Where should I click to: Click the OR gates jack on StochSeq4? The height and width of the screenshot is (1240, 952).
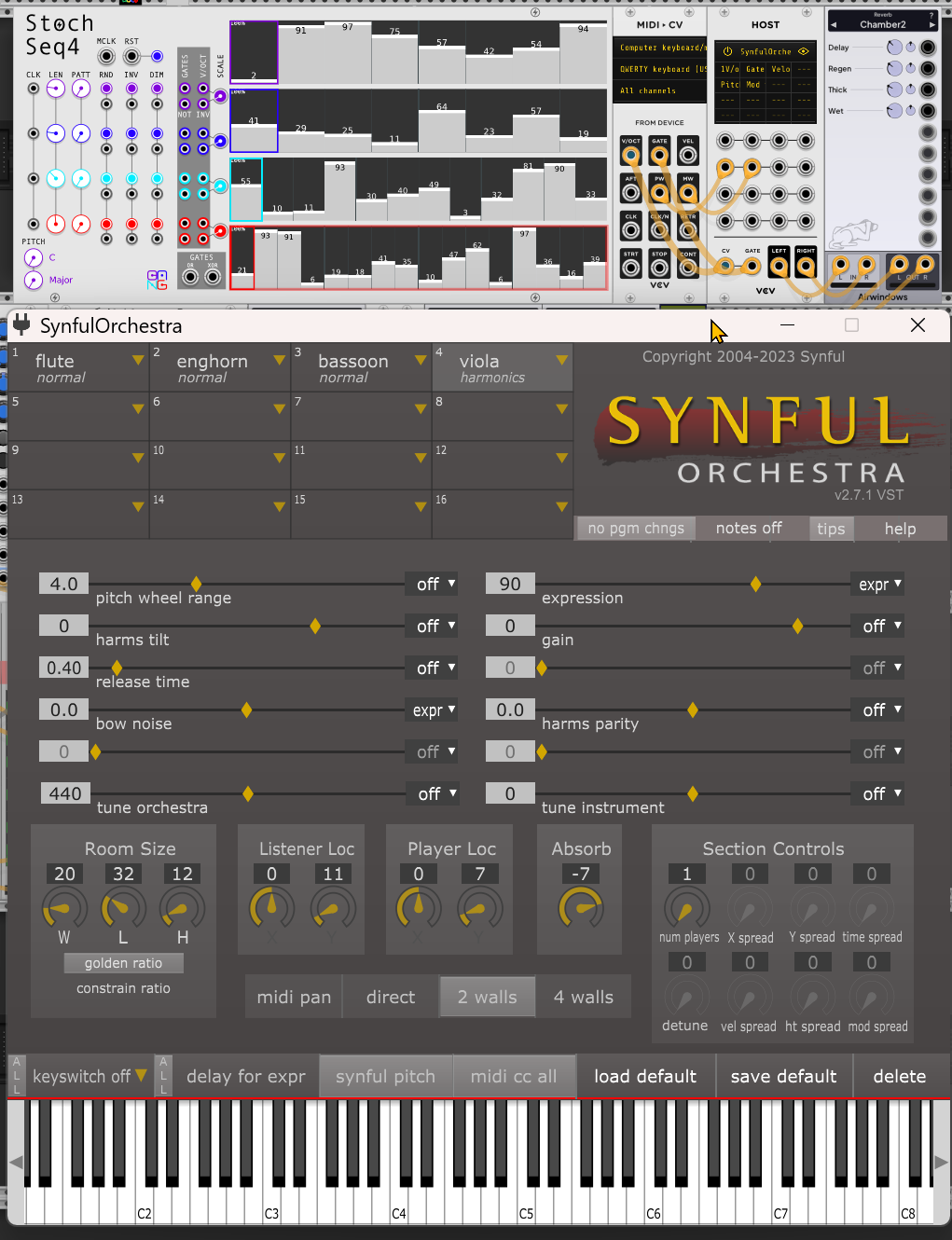point(191,277)
